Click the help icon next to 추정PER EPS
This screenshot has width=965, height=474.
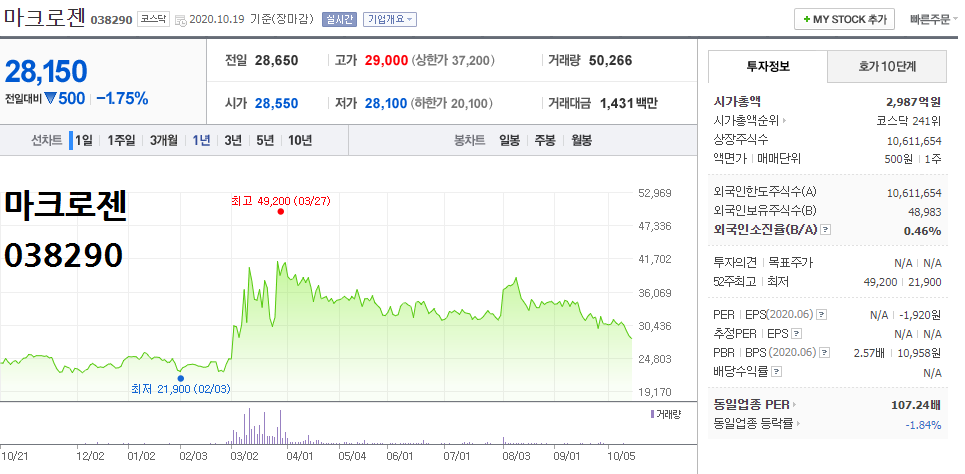[x=796, y=334]
